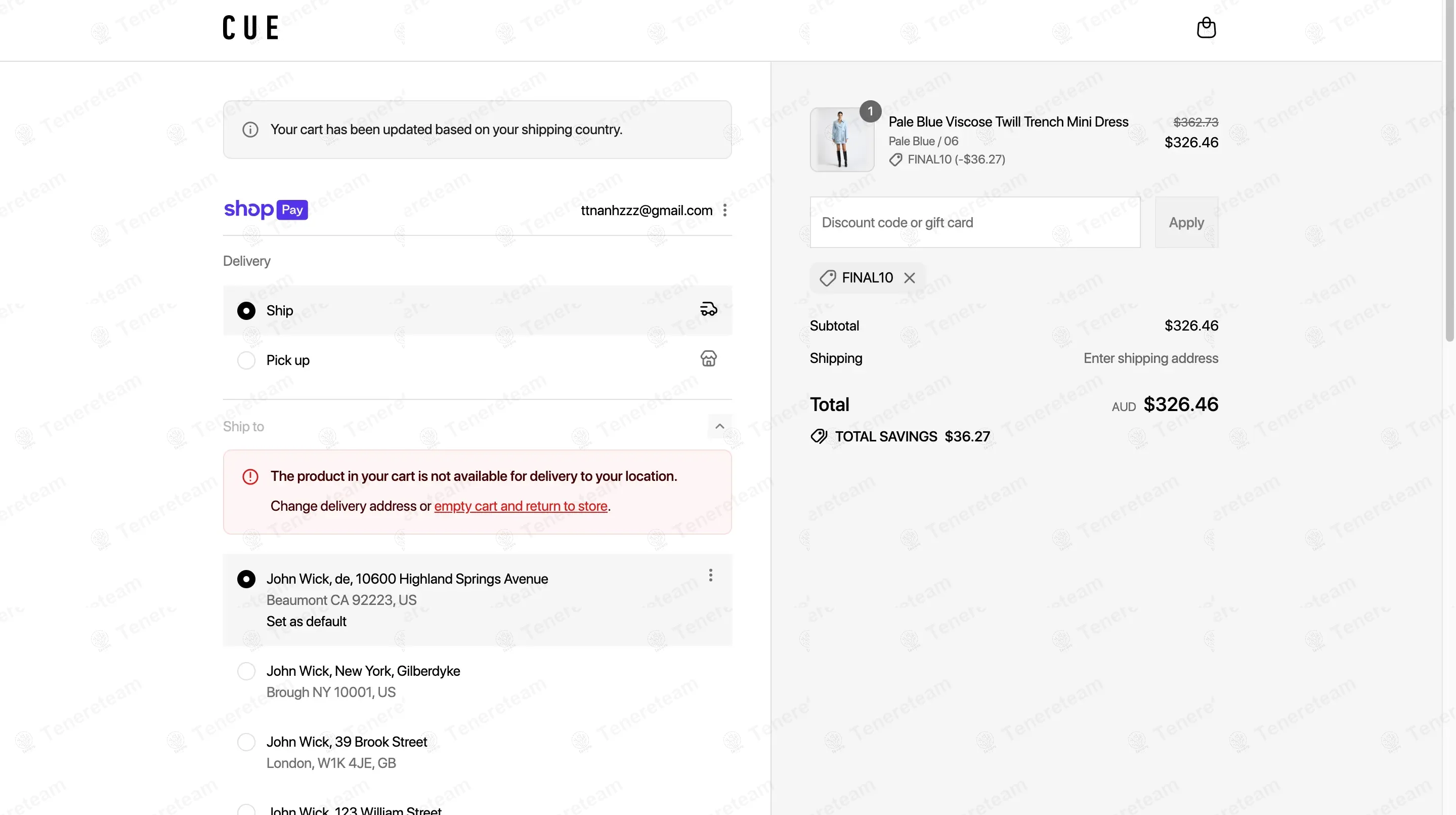The image size is (1456, 815).
Task: Click the tag icon beside FINAL10 (-$36.27)
Action: click(x=895, y=160)
